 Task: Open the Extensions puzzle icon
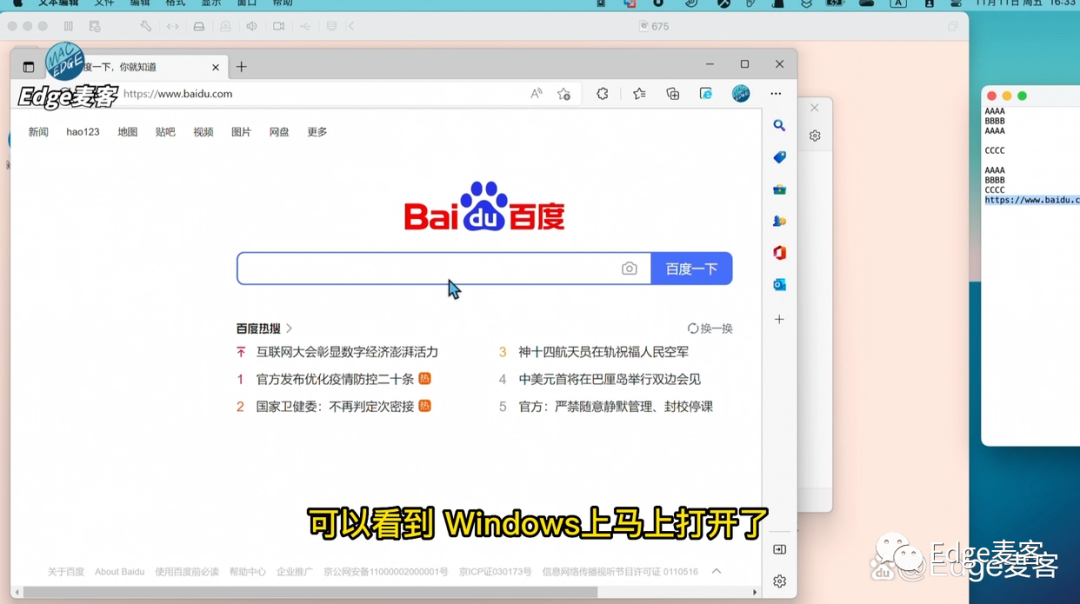tap(602, 94)
